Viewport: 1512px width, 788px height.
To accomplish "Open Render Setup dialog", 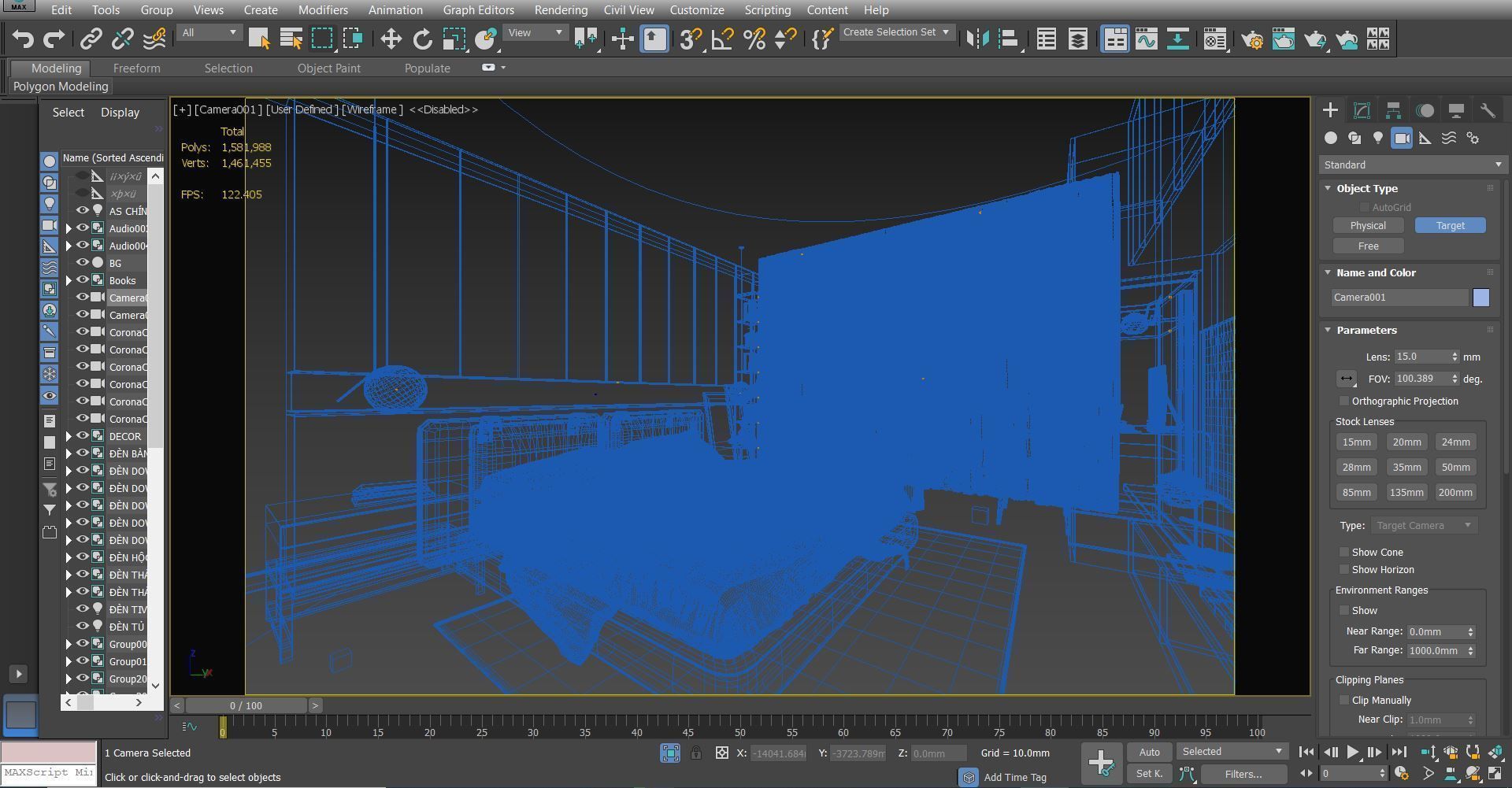I will coord(1252,39).
